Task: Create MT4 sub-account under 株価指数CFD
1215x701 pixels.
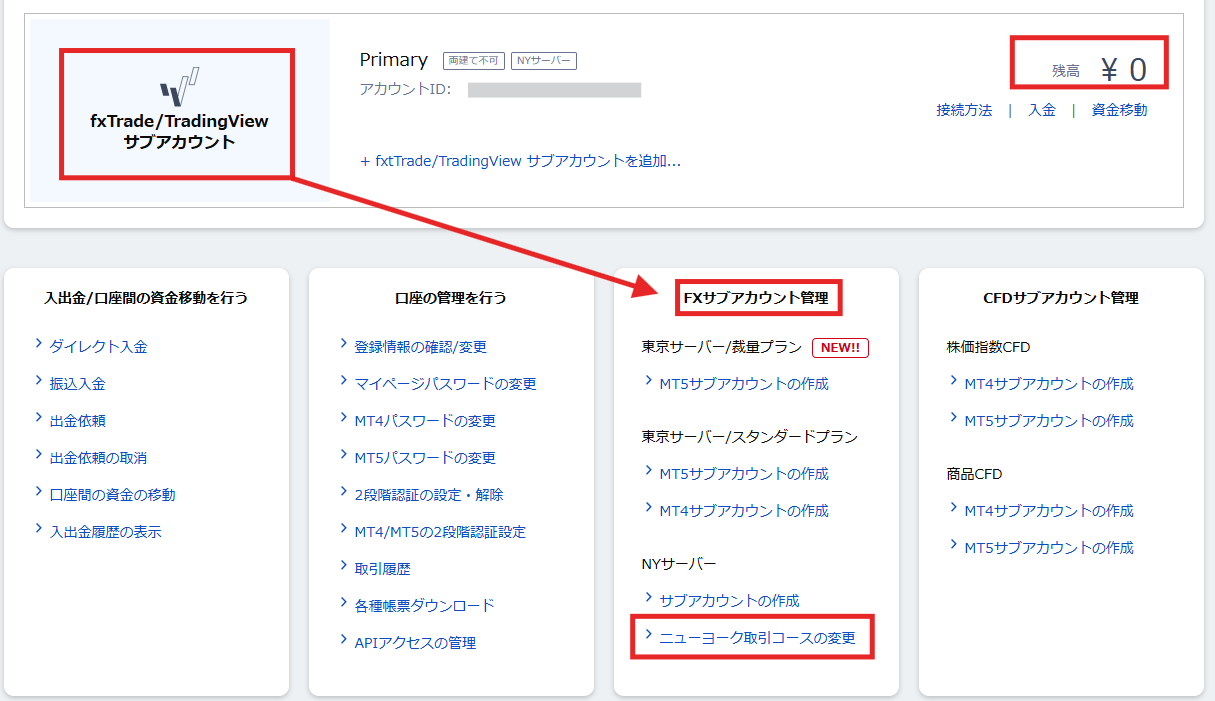Action: coord(1048,384)
